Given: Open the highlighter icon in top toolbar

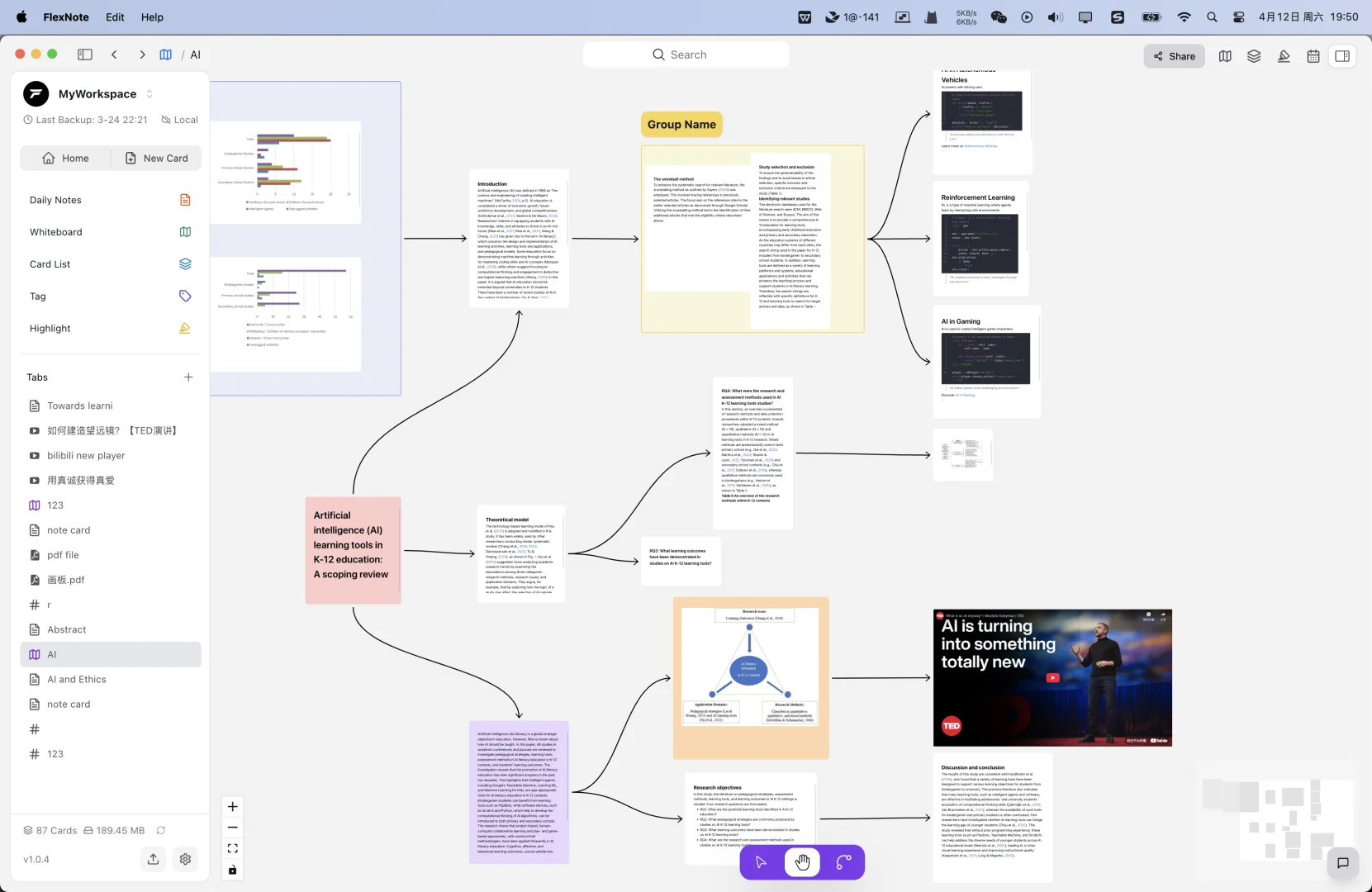Looking at the screenshot, I should (1284, 56).
